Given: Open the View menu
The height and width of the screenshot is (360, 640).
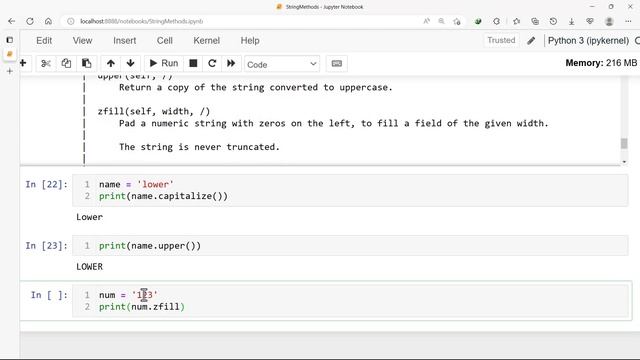Looking at the screenshot, I should click(x=82, y=41).
